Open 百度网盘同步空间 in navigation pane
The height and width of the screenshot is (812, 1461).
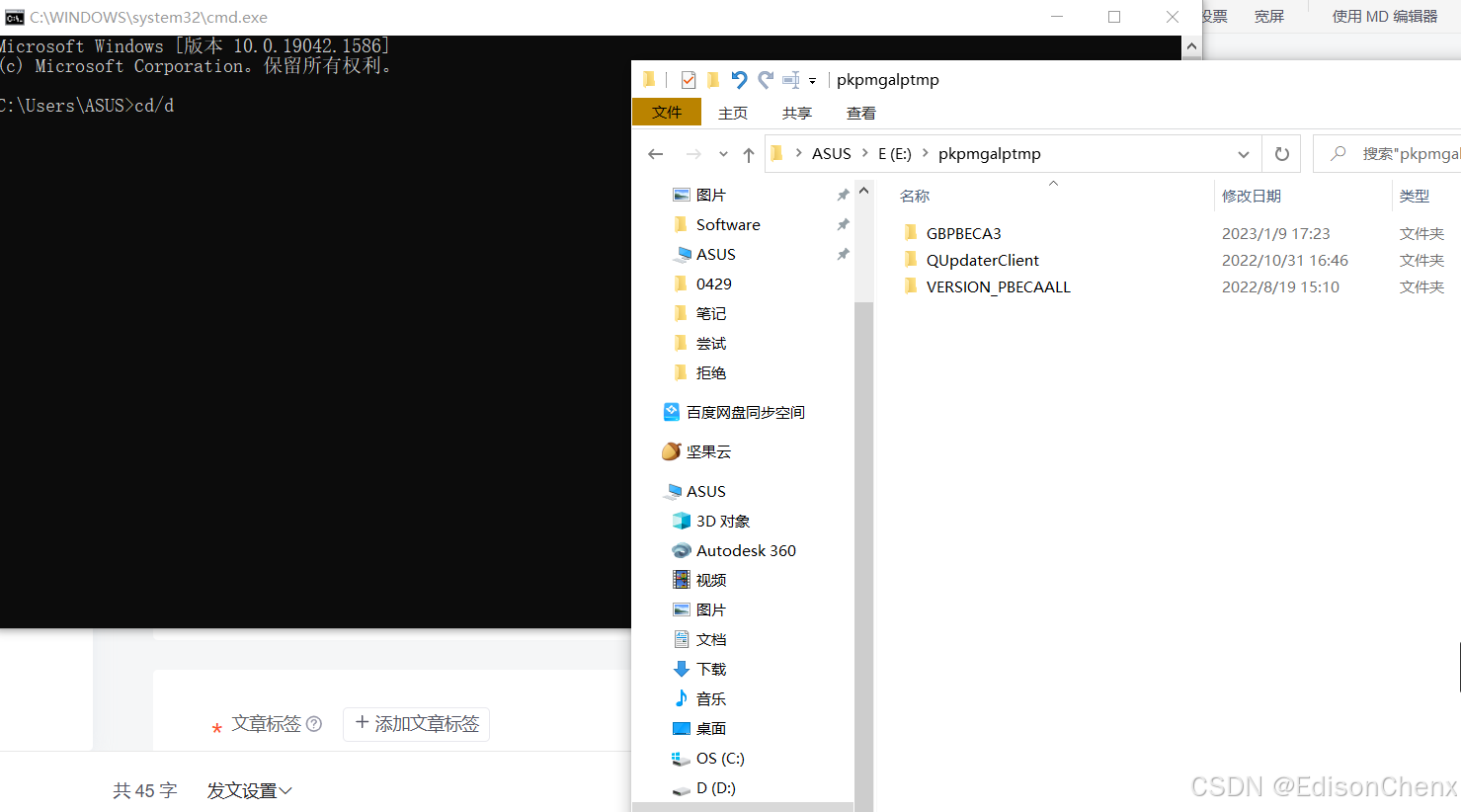[745, 412]
